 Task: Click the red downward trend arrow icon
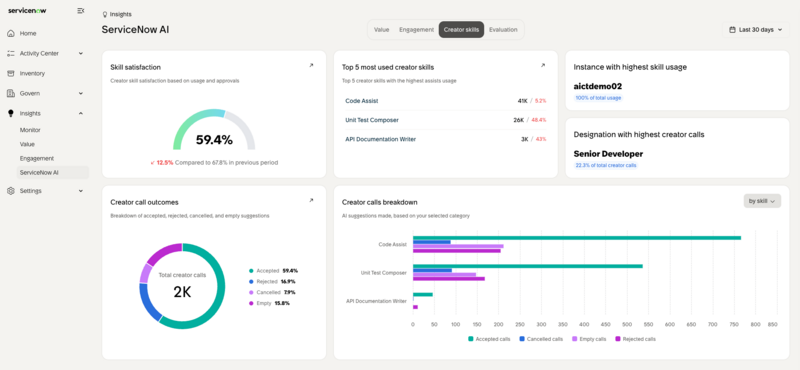[153, 162]
